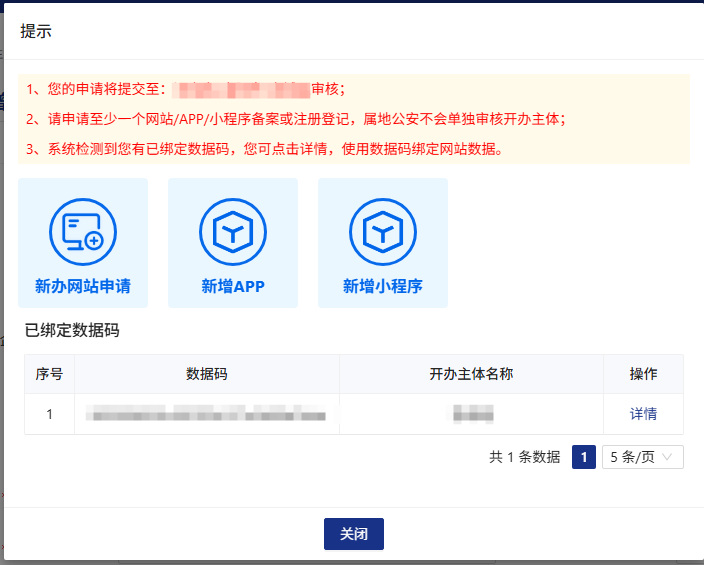Click notice line 3 about 已绑定数据码
The image size is (704, 565).
tap(264, 149)
